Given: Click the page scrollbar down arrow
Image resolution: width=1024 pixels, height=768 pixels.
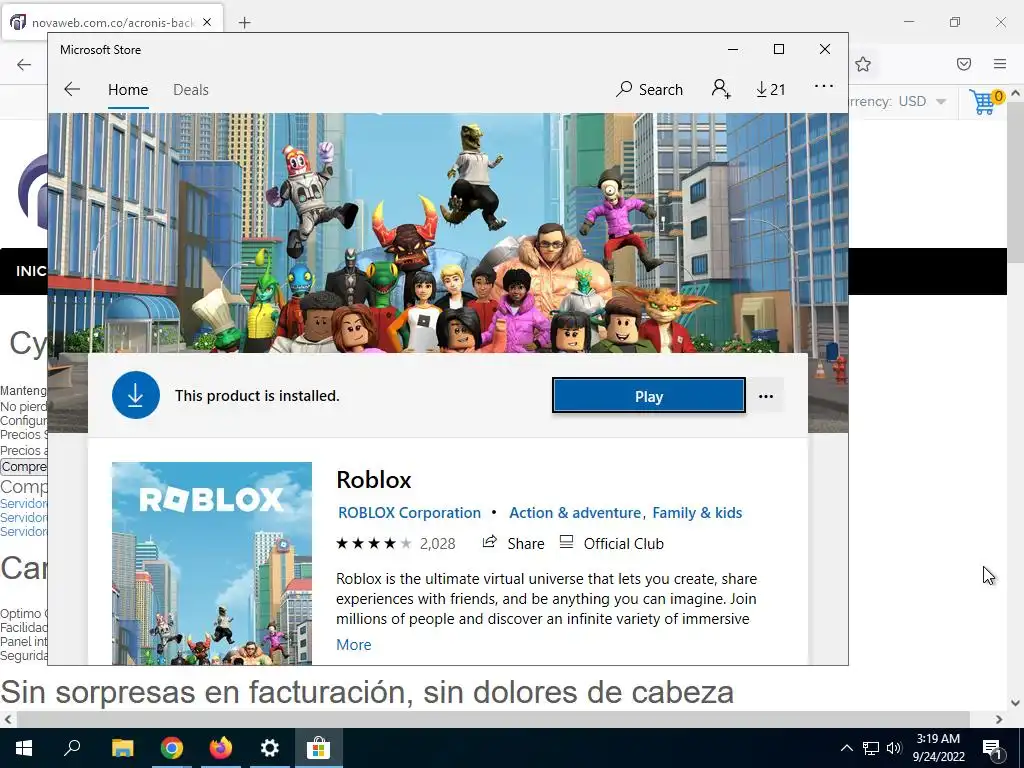Looking at the screenshot, I should 1015,703.
